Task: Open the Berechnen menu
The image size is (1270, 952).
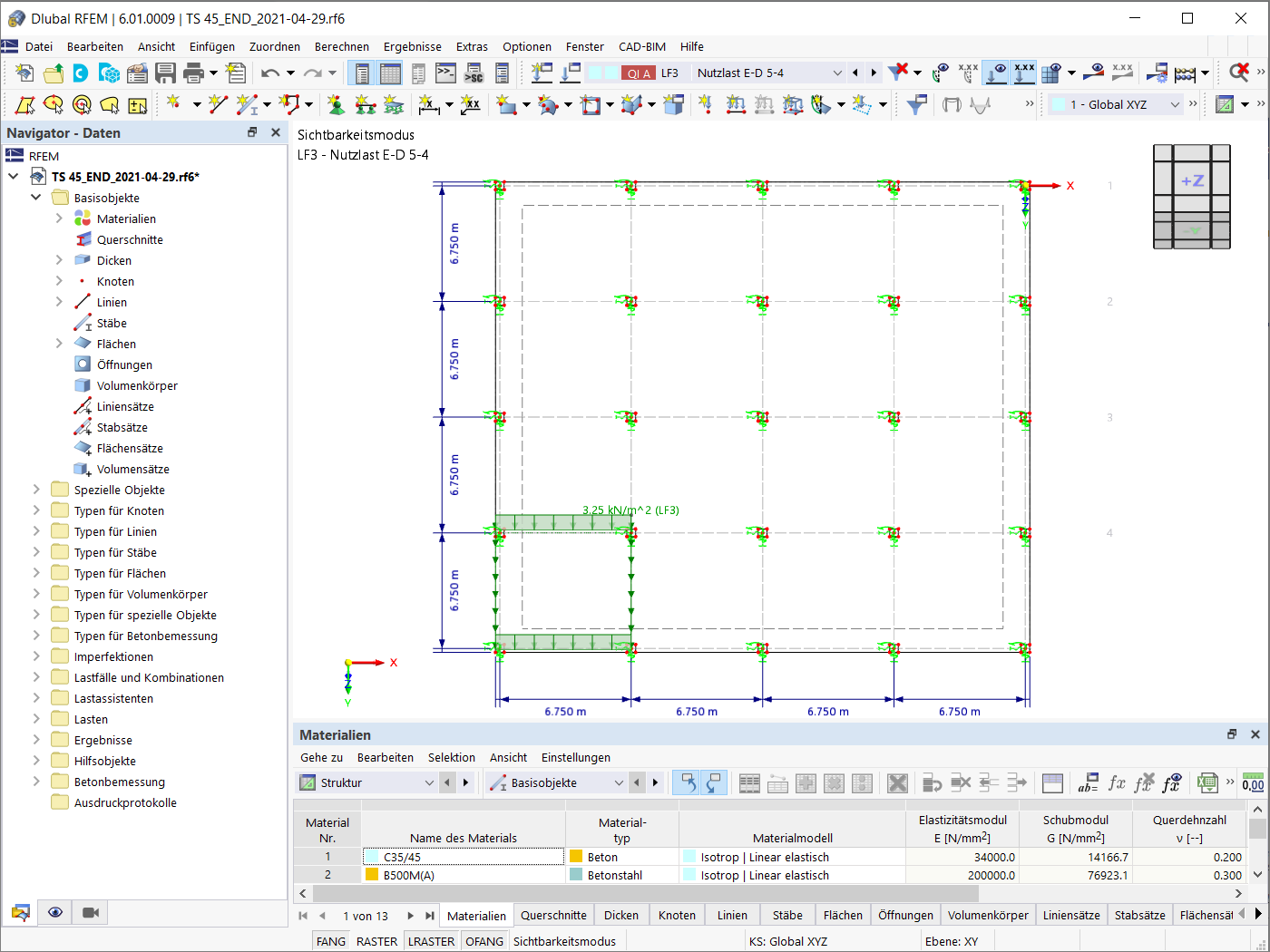Action: tap(342, 46)
